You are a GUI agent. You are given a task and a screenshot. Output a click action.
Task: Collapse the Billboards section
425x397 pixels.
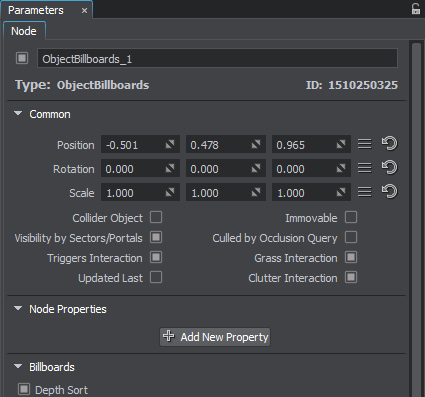tap(18, 366)
